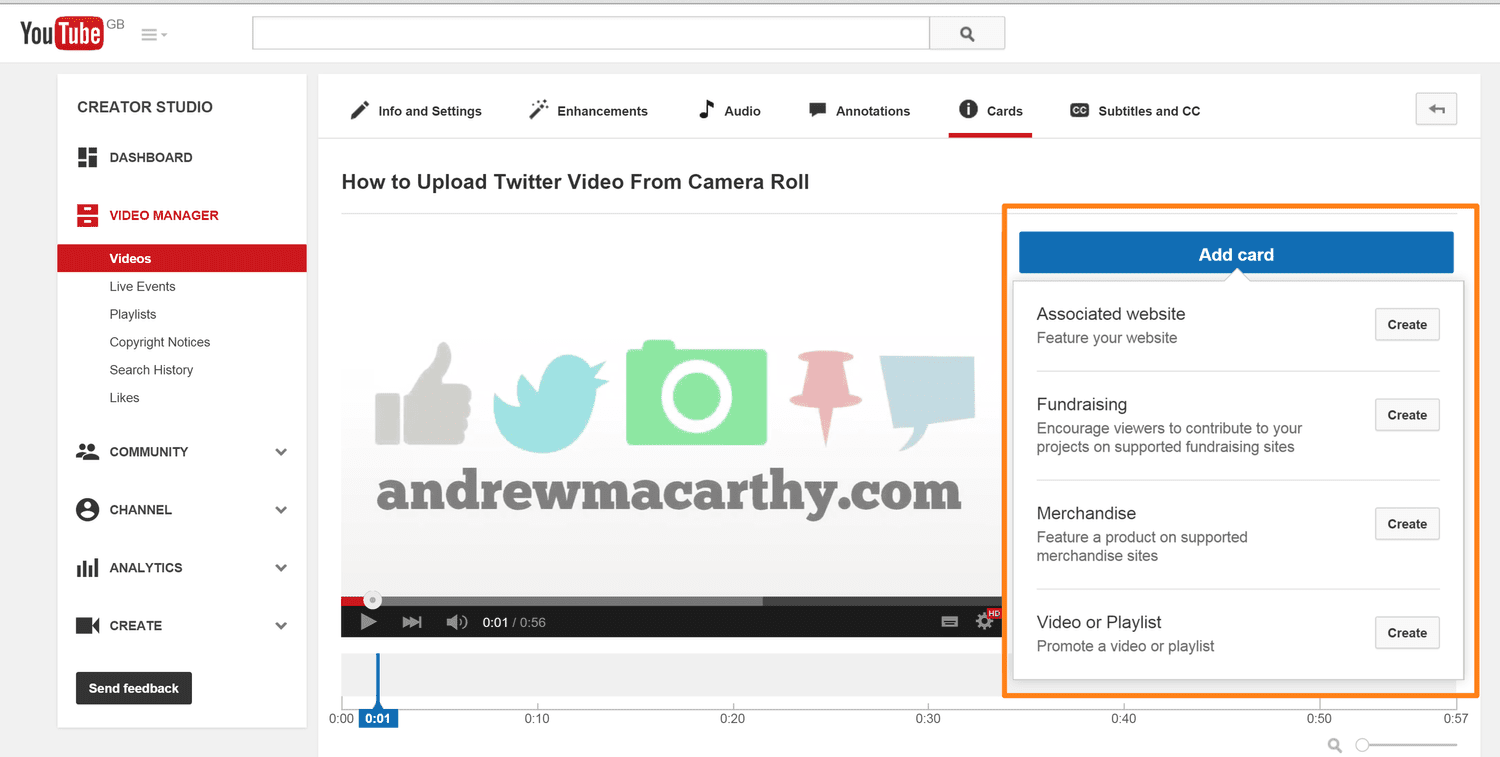This screenshot has height=757, width=1500.
Task: Click the search magnifier icon
Action: click(x=966, y=32)
